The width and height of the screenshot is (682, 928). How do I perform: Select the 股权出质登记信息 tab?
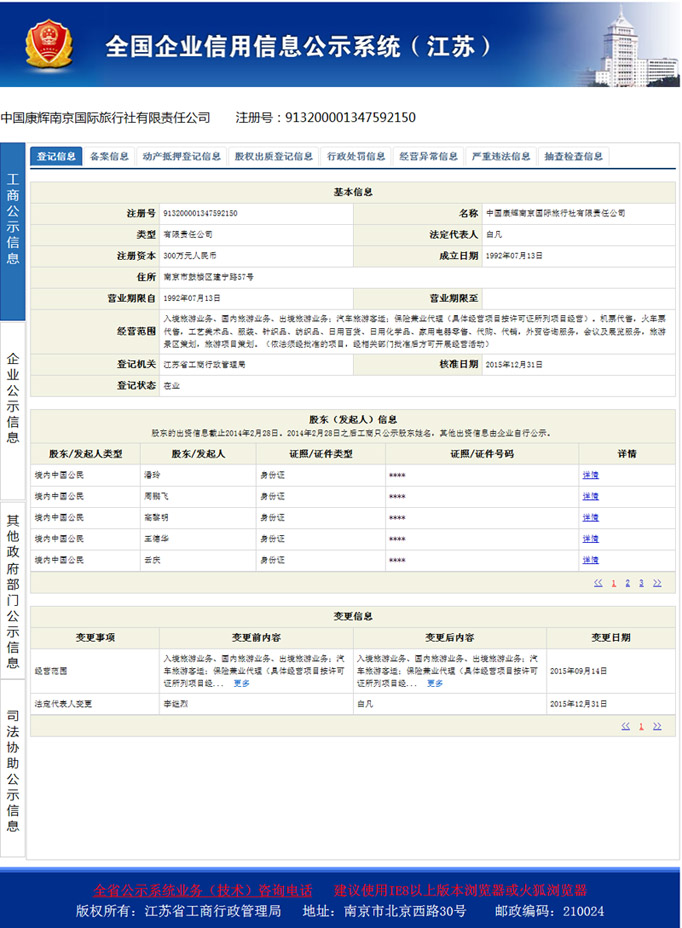pyautogui.click(x=274, y=156)
